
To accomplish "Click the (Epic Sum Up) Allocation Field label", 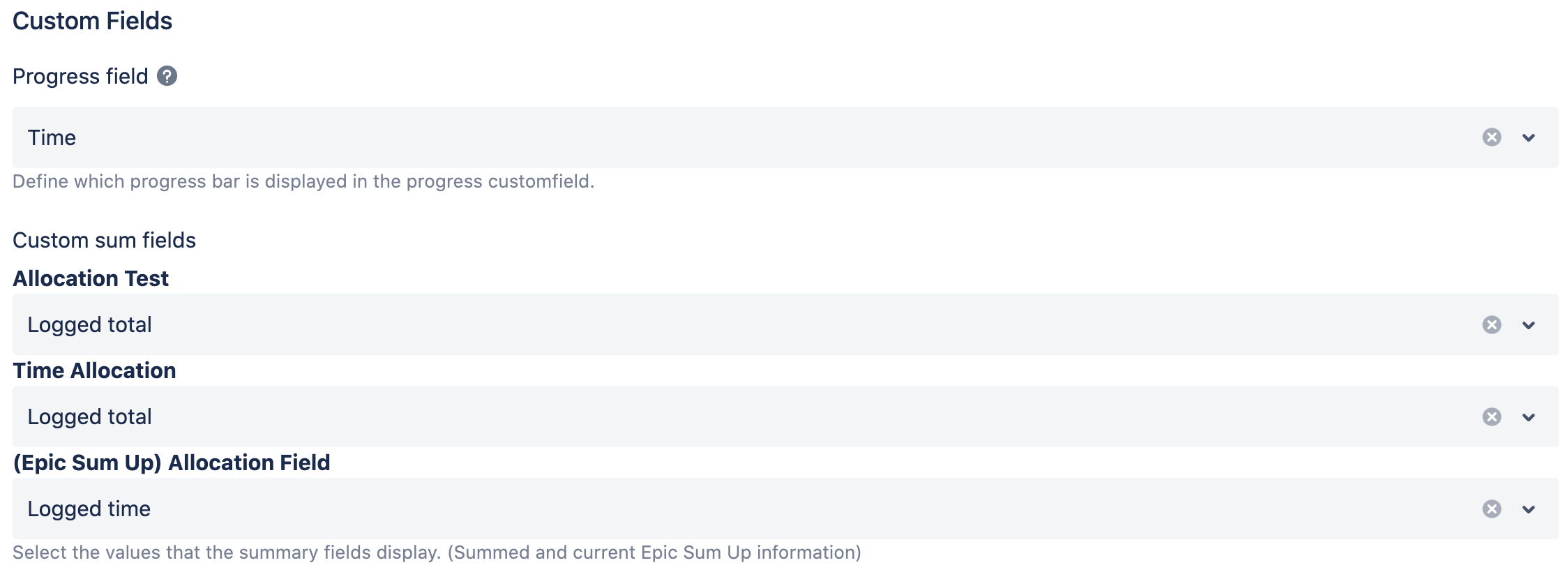I will pyautogui.click(x=172, y=462).
